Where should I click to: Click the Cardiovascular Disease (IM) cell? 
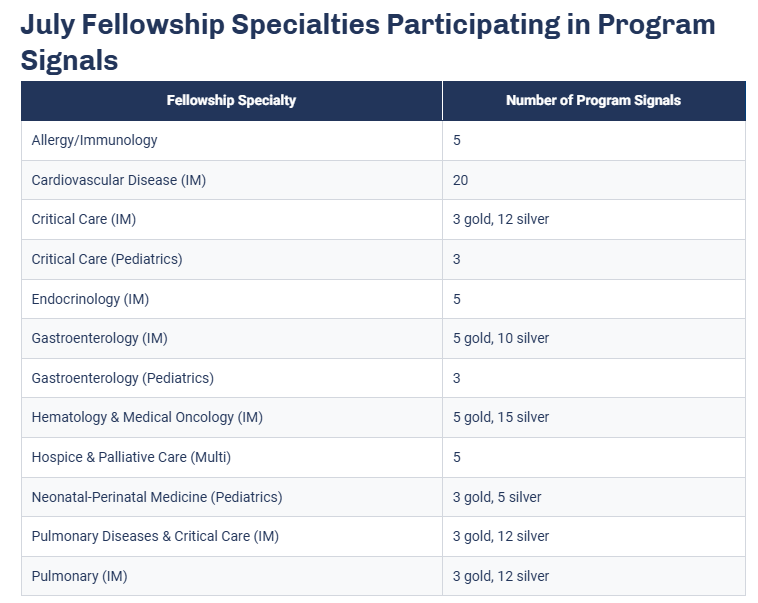pos(232,180)
